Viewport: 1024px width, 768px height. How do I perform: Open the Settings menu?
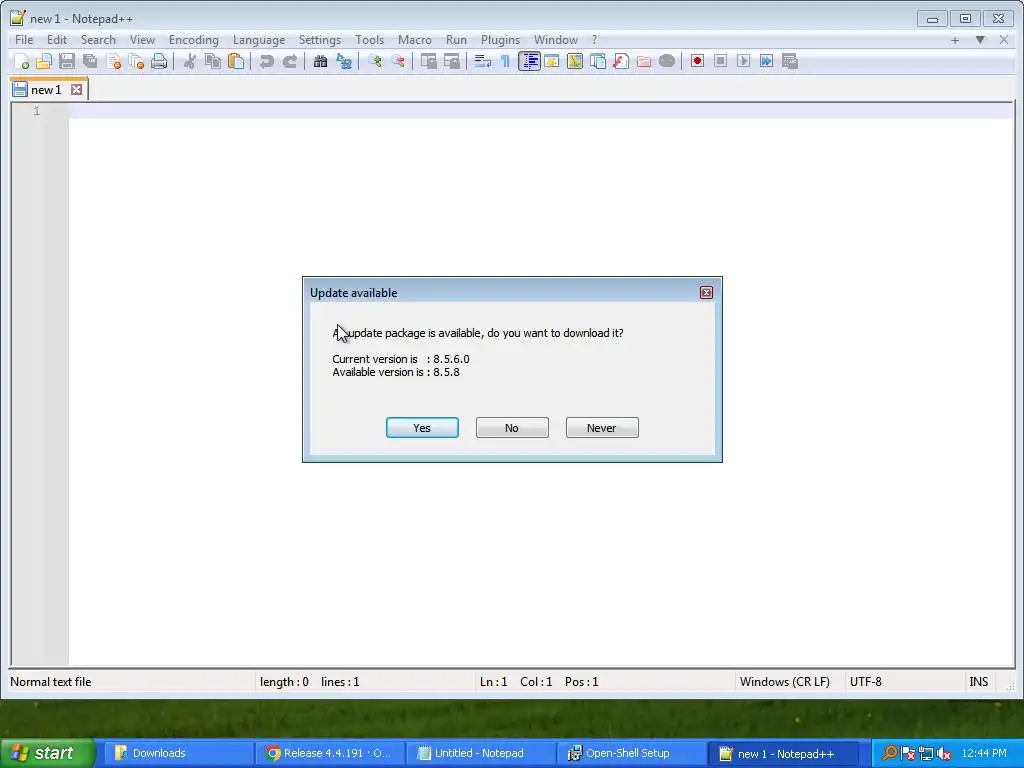click(x=320, y=40)
